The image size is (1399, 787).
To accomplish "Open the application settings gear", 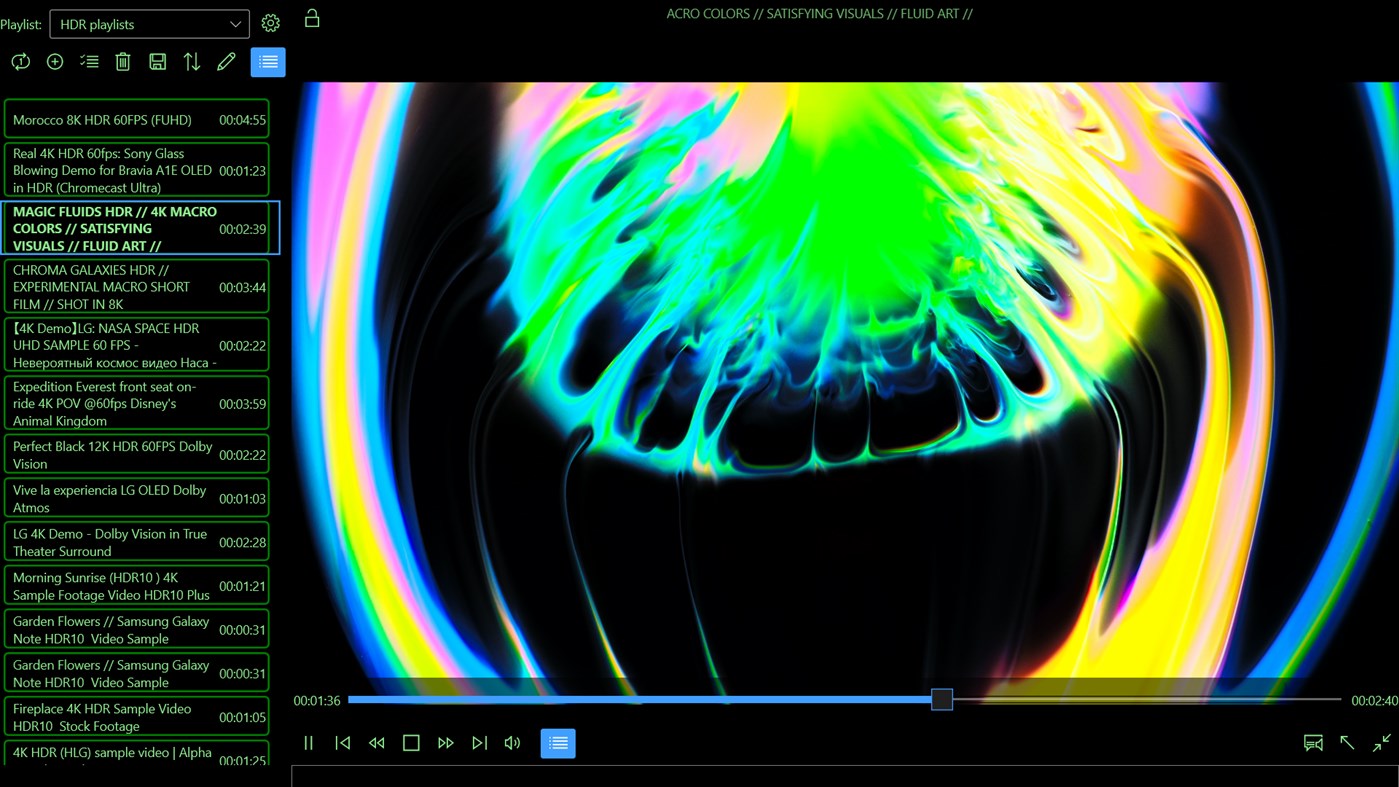I will click(270, 22).
